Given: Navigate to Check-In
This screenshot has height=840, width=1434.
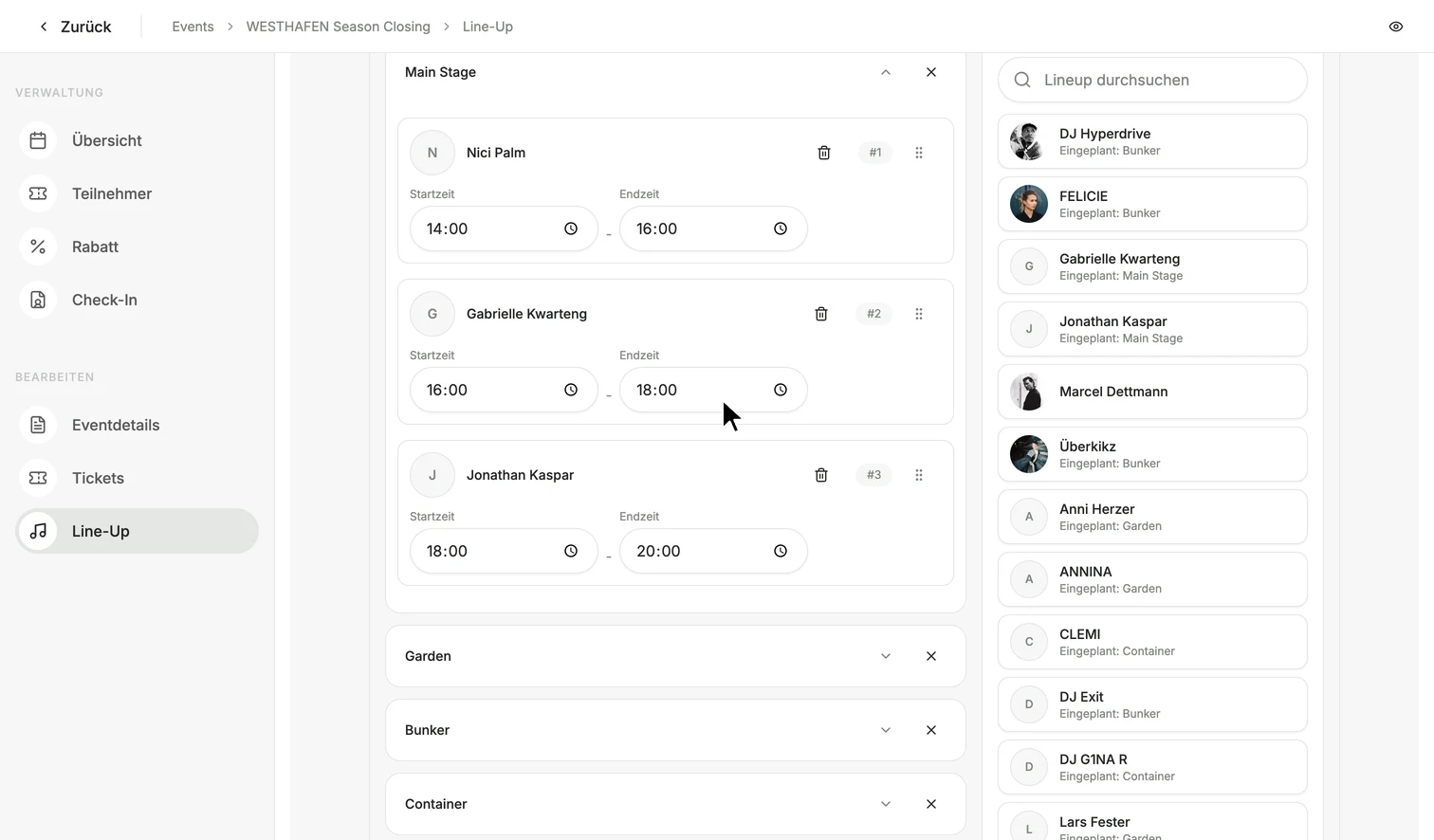Looking at the screenshot, I should click(137, 300).
